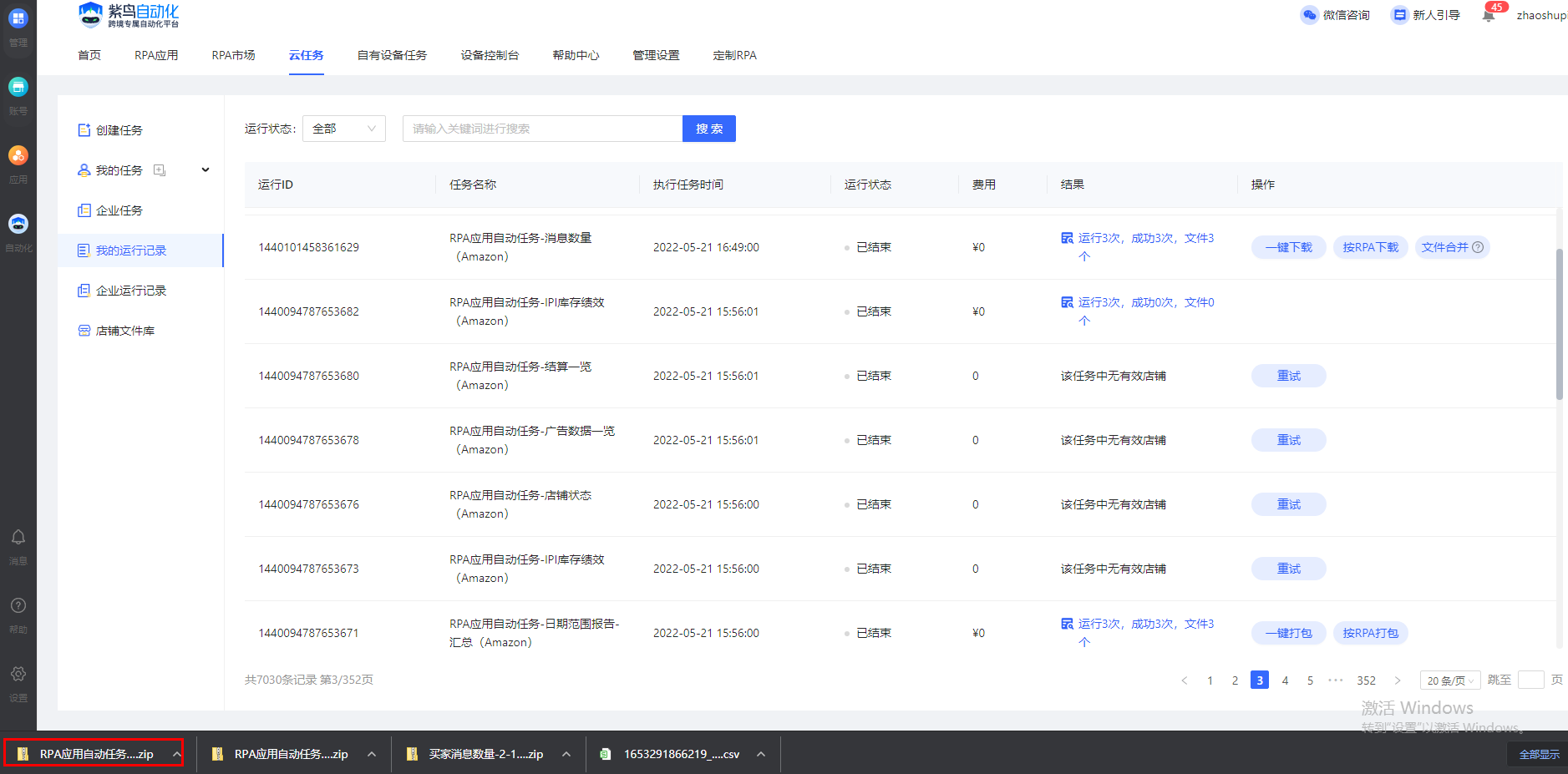The width and height of the screenshot is (1568, 774).
Task: Open 帮助 question icon in sidebar
Action: (18, 605)
